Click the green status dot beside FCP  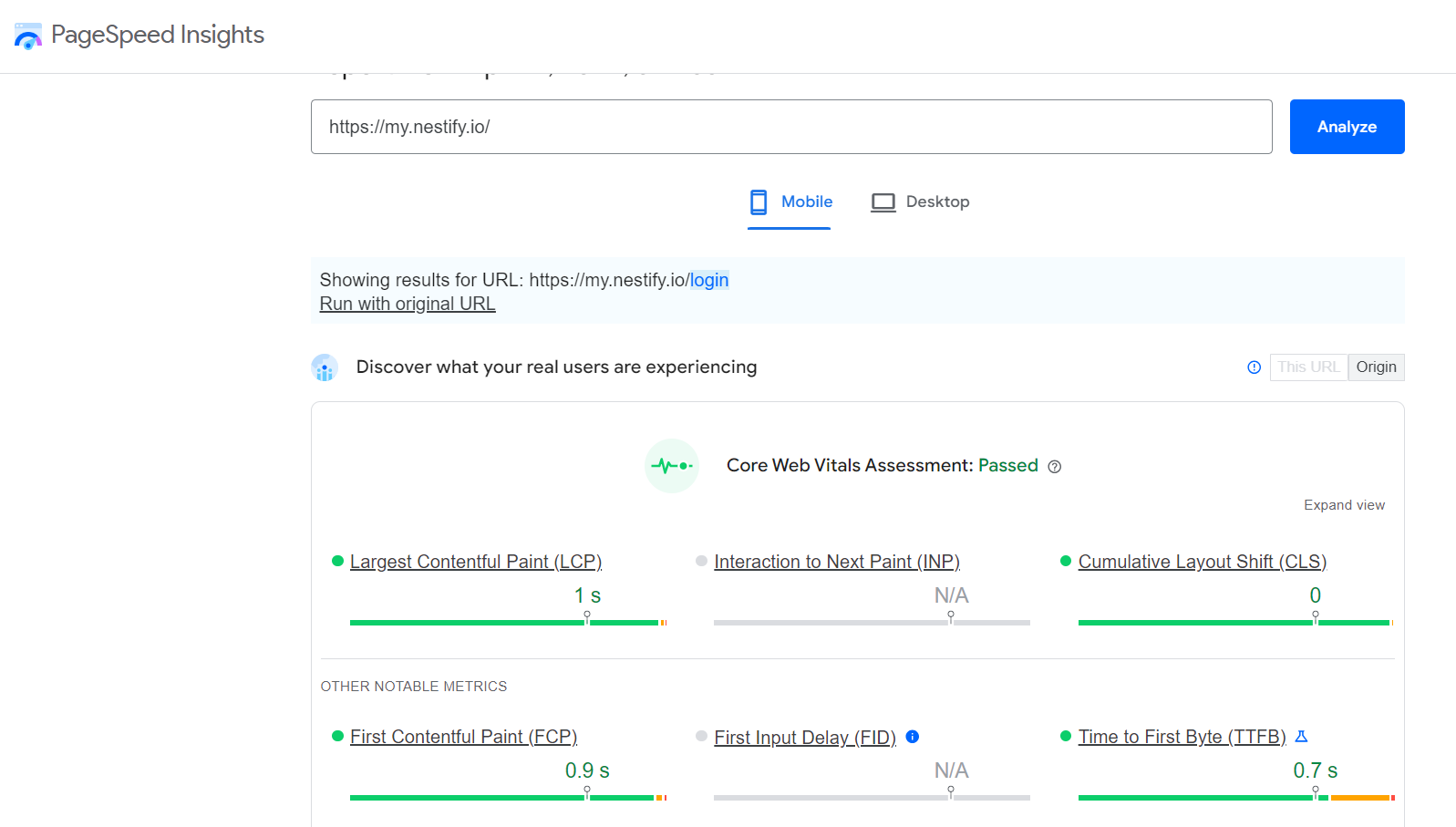tap(337, 736)
